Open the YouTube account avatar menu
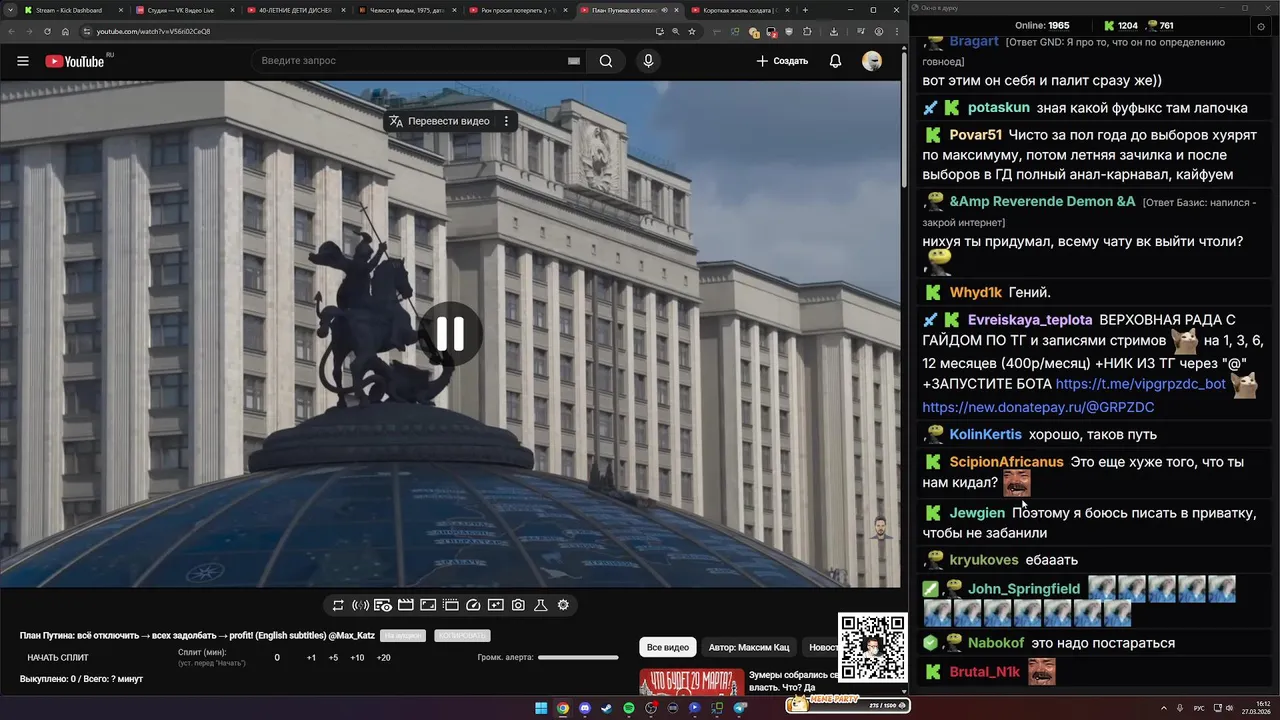The image size is (1280, 720). (x=872, y=61)
